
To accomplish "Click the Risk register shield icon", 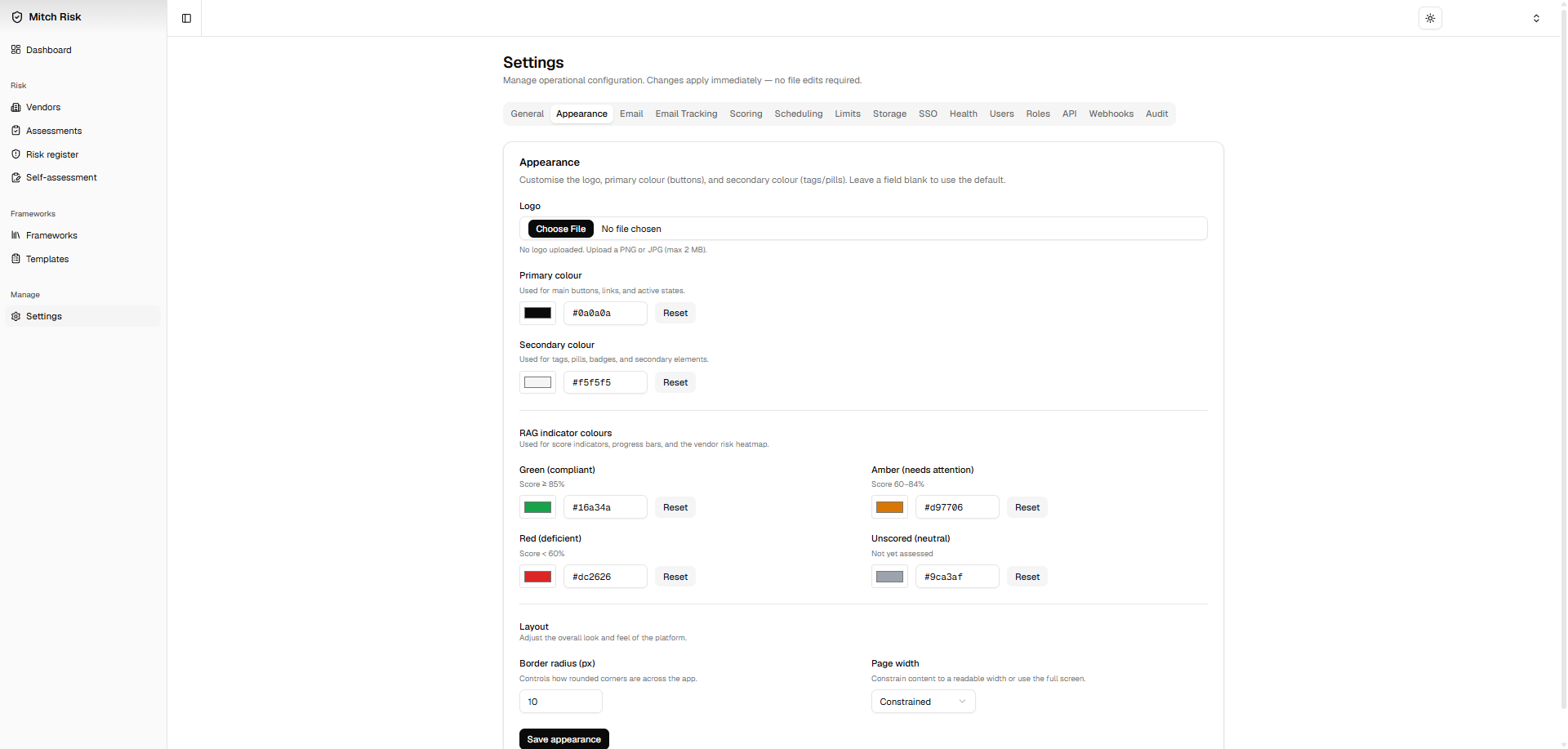I will pyautogui.click(x=16, y=154).
